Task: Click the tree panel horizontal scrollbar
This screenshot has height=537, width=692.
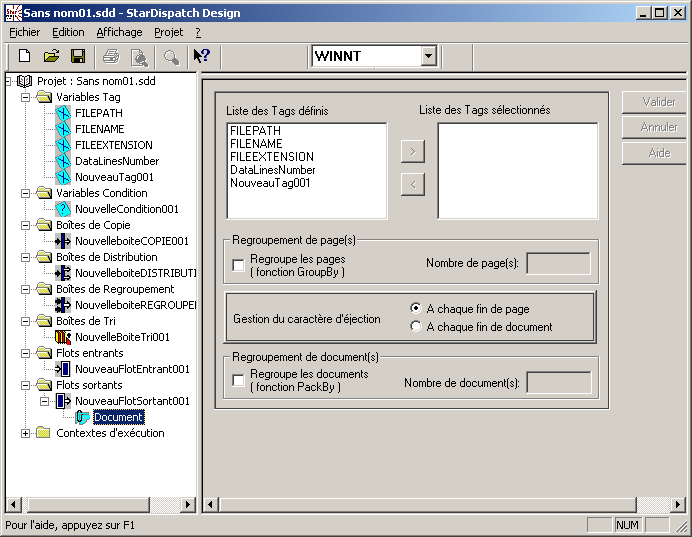Action: pyautogui.click(x=100, y=504)
